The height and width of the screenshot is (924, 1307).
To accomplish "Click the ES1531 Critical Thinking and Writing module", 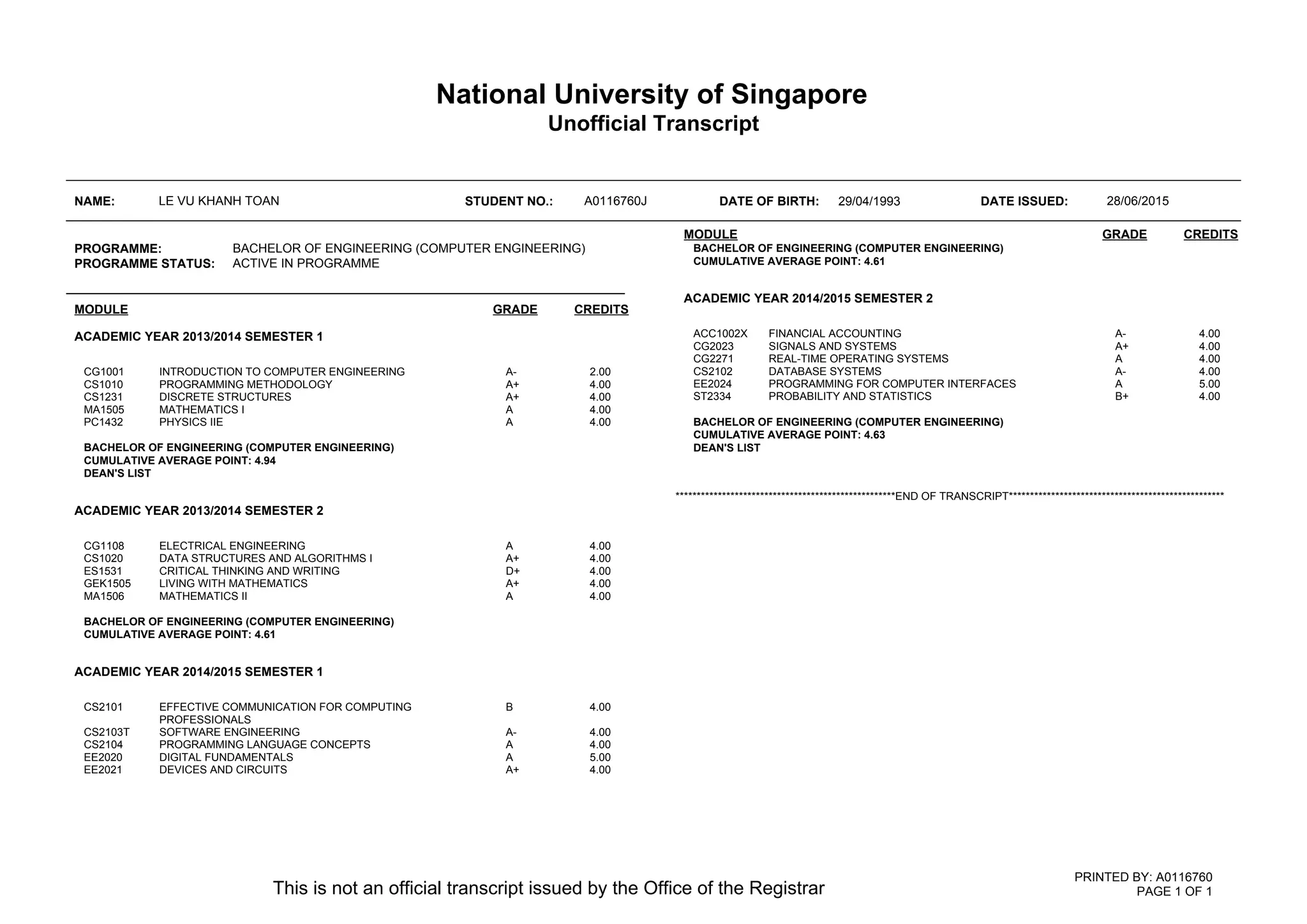I will click(249, 571).
